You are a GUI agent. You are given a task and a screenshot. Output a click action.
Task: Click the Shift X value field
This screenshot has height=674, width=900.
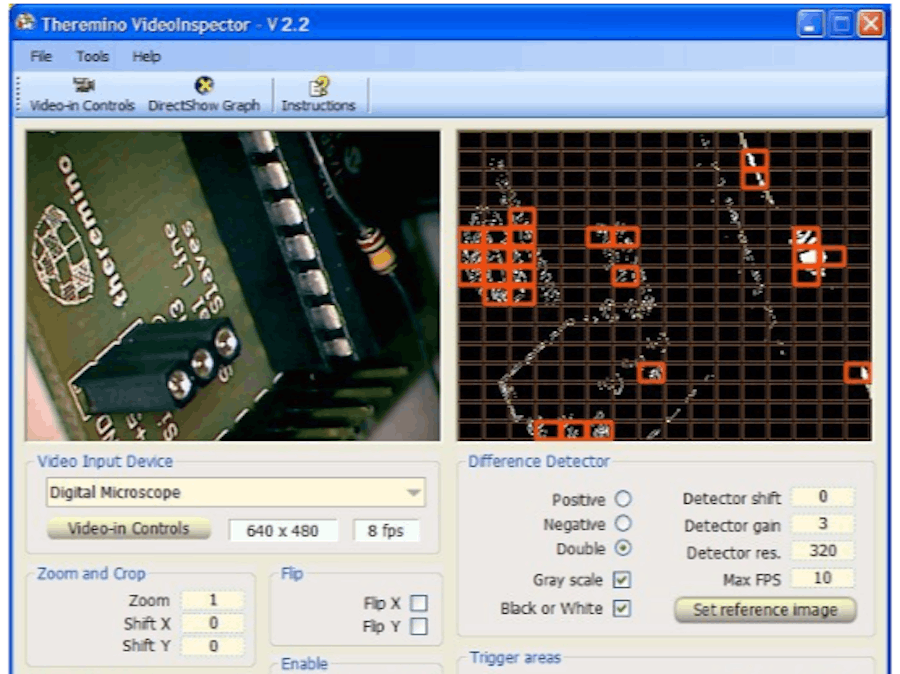pyautogui.click(x=213, y=623)
